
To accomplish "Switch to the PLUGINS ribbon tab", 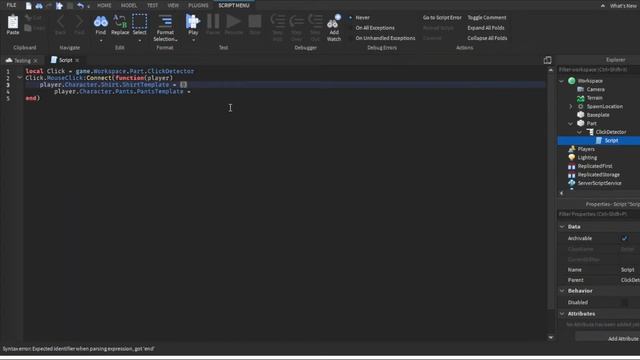I will point(198,6).
